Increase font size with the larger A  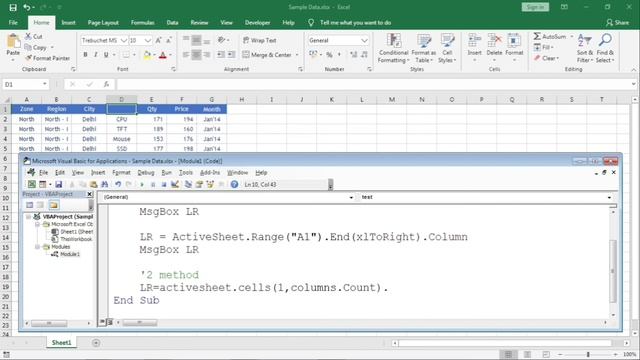tap(158, 40)
